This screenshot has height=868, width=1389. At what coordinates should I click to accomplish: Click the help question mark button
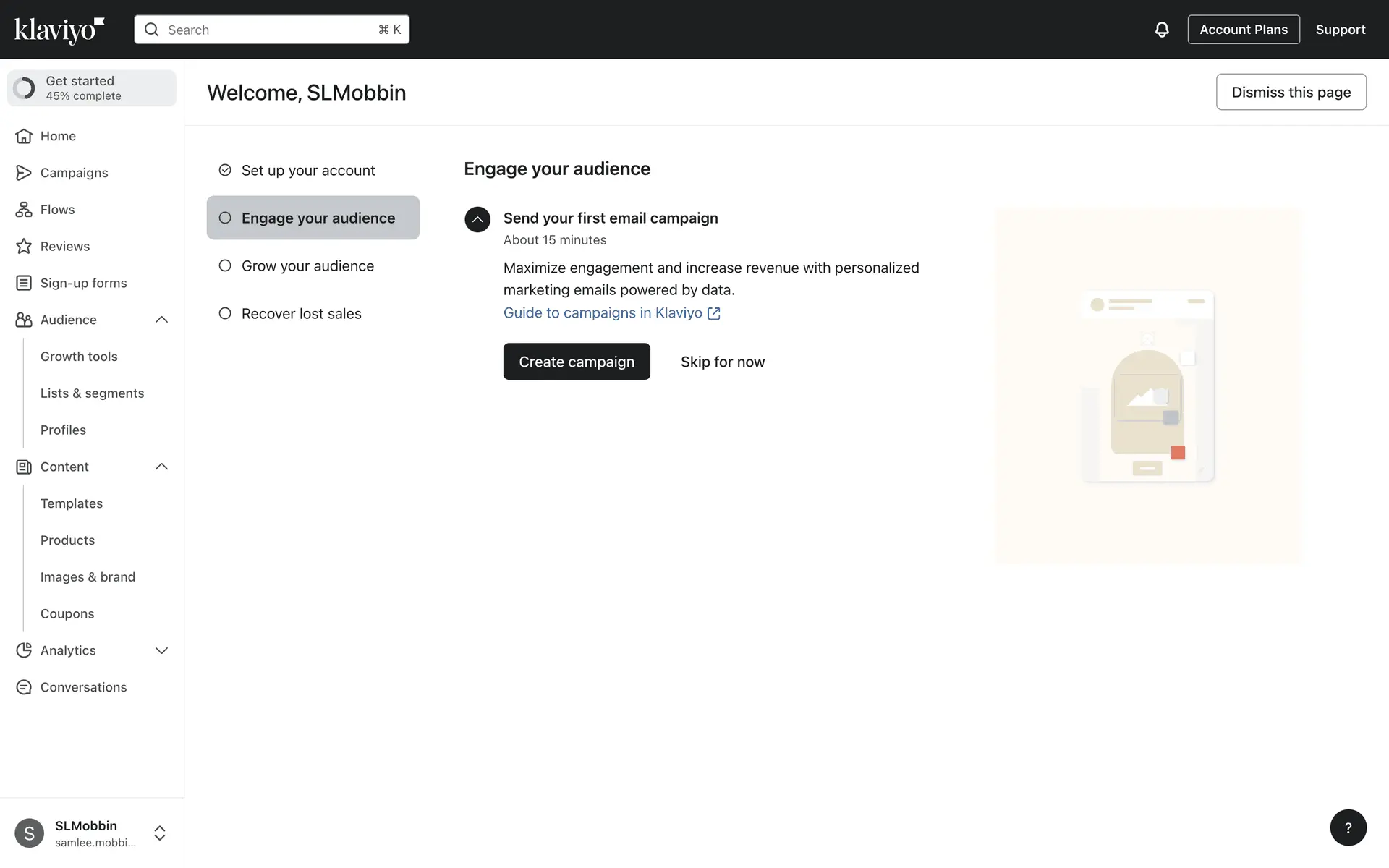click(1348, 827)
